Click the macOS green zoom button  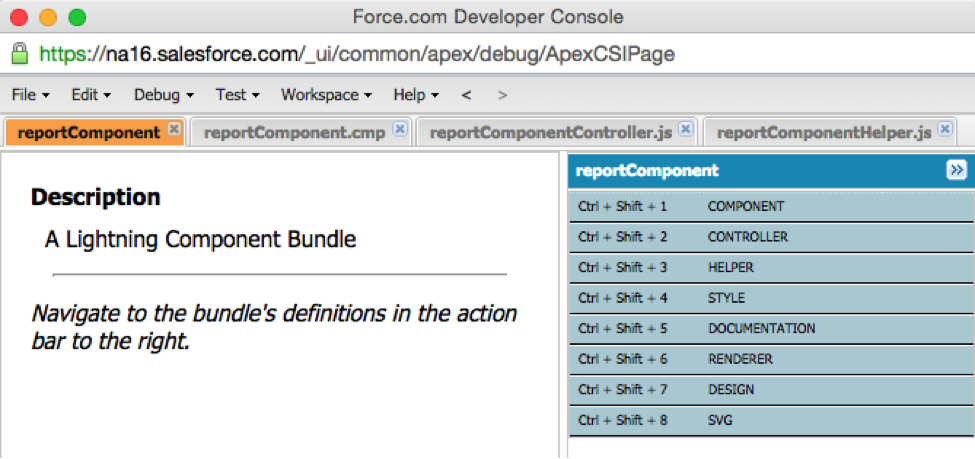click(77, 17)
